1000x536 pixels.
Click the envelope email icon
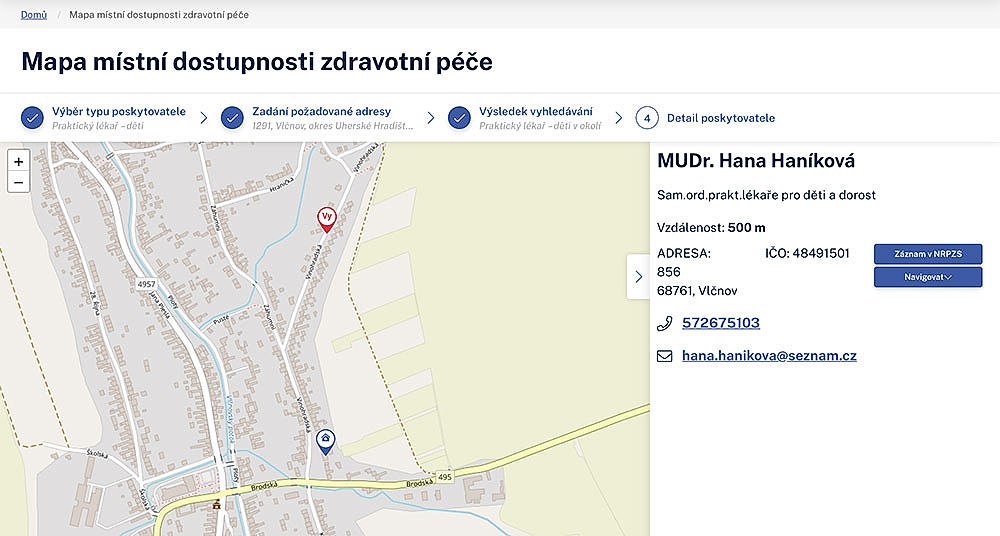point(665,356)
